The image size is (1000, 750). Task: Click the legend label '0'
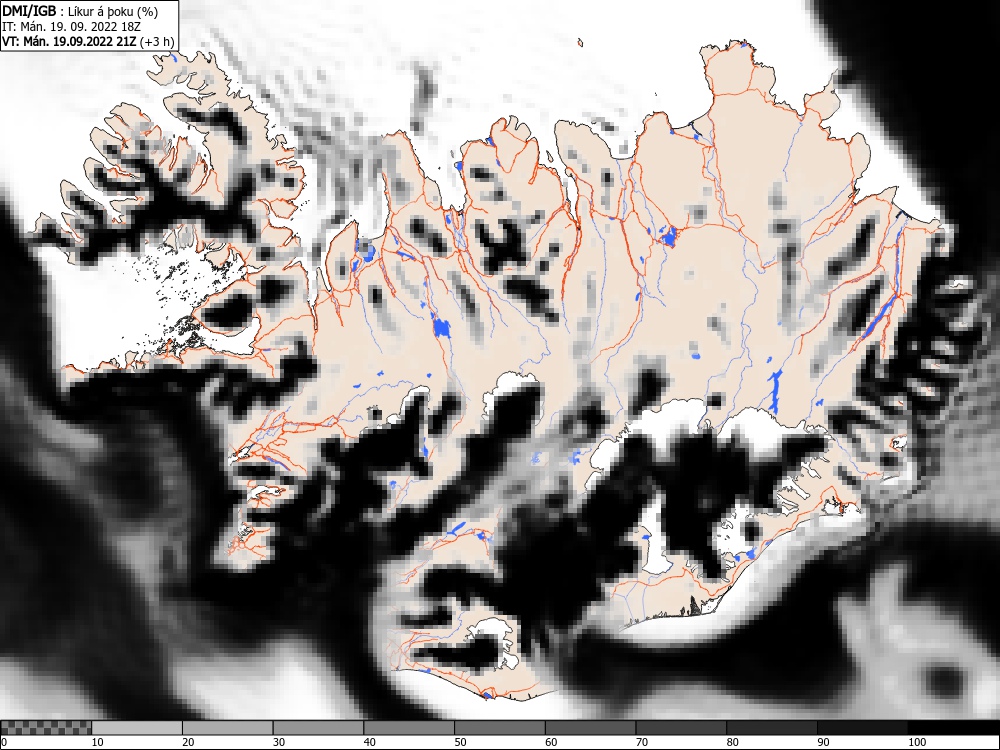[4, 742]
